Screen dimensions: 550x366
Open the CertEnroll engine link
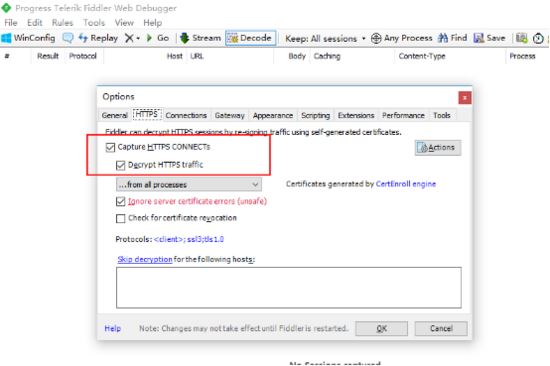[405, 184]
